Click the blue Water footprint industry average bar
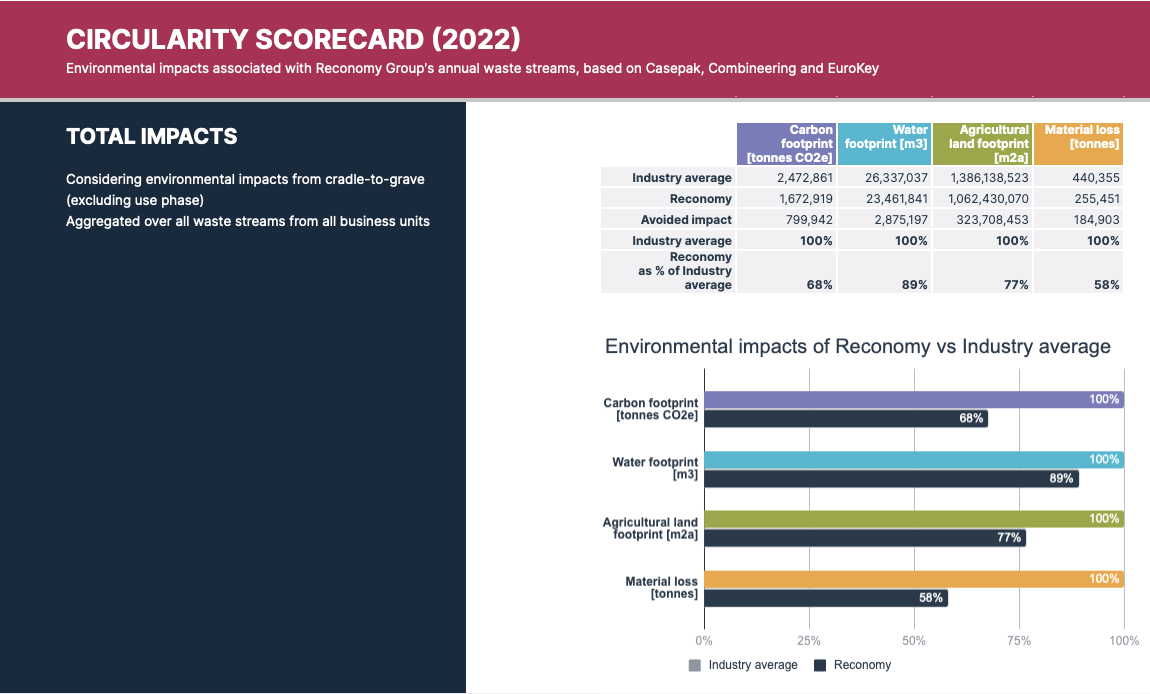This screenshot has width=1150, height=694. 914,460
